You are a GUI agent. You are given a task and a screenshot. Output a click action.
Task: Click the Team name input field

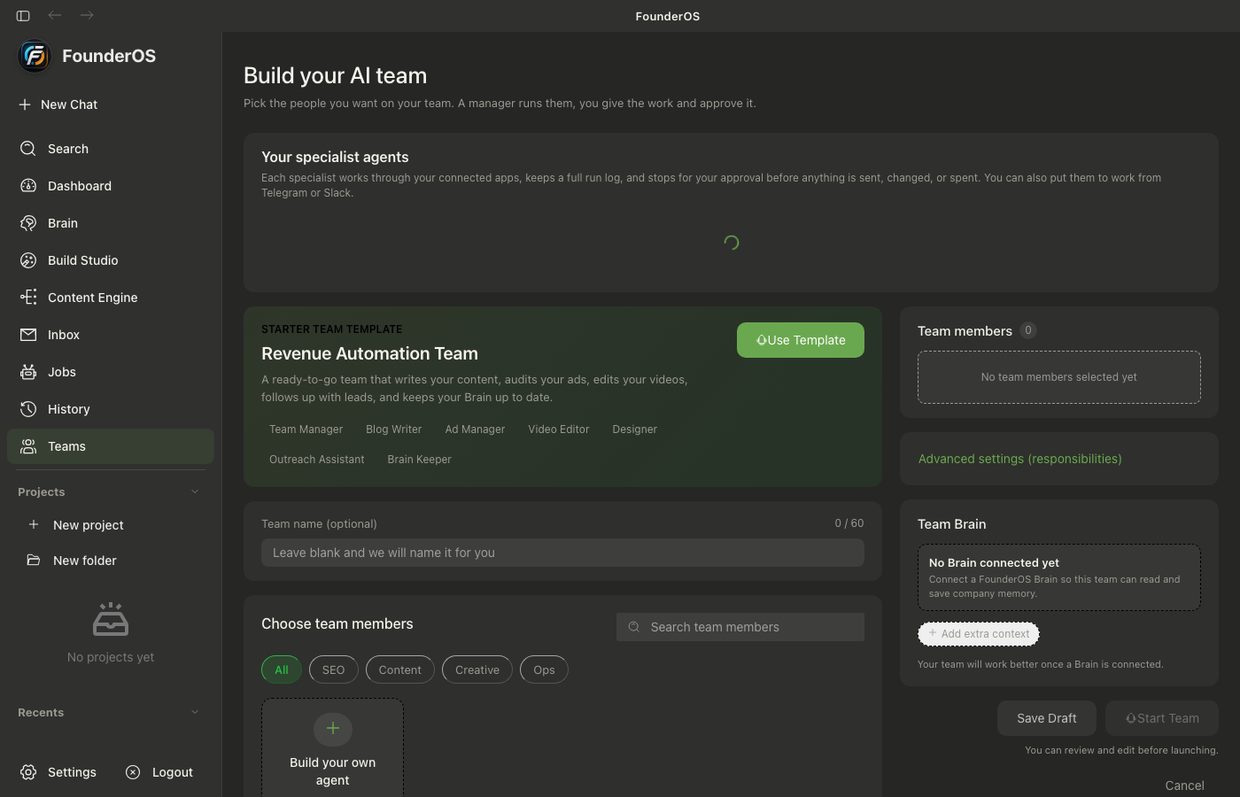click(563, 553)
